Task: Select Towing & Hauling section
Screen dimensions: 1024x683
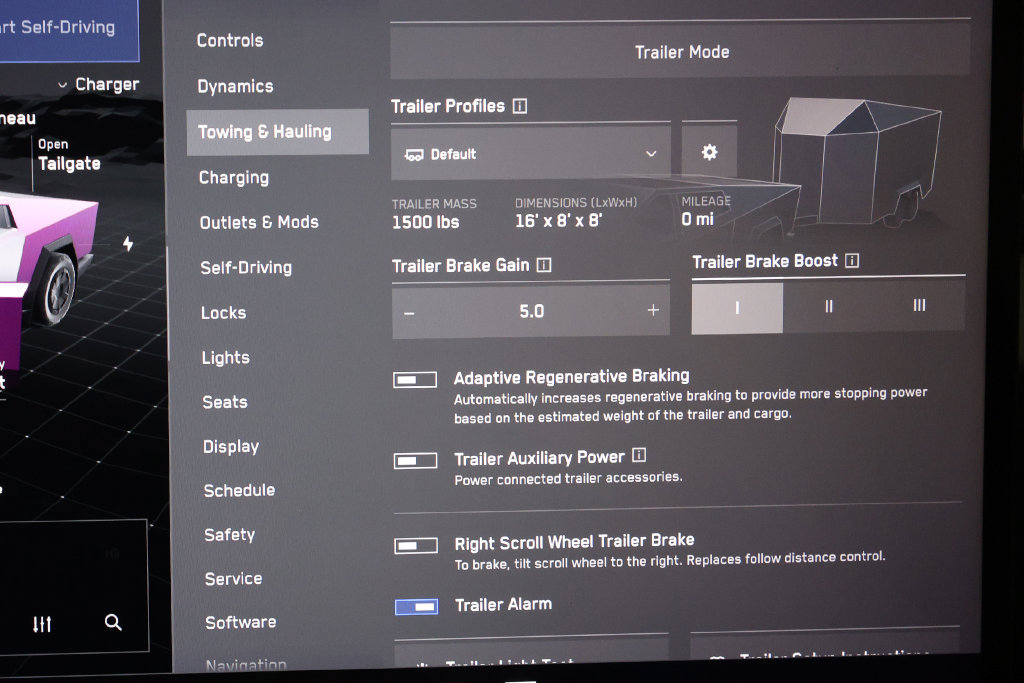Action: tap(278, 132)
